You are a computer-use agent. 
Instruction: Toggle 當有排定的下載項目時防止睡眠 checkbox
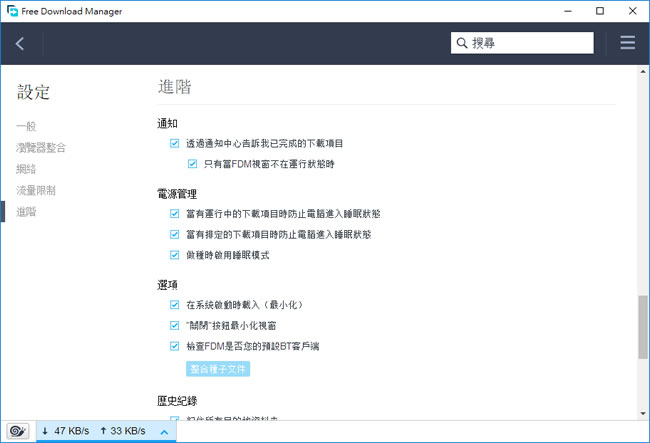(x=175, y=234)
